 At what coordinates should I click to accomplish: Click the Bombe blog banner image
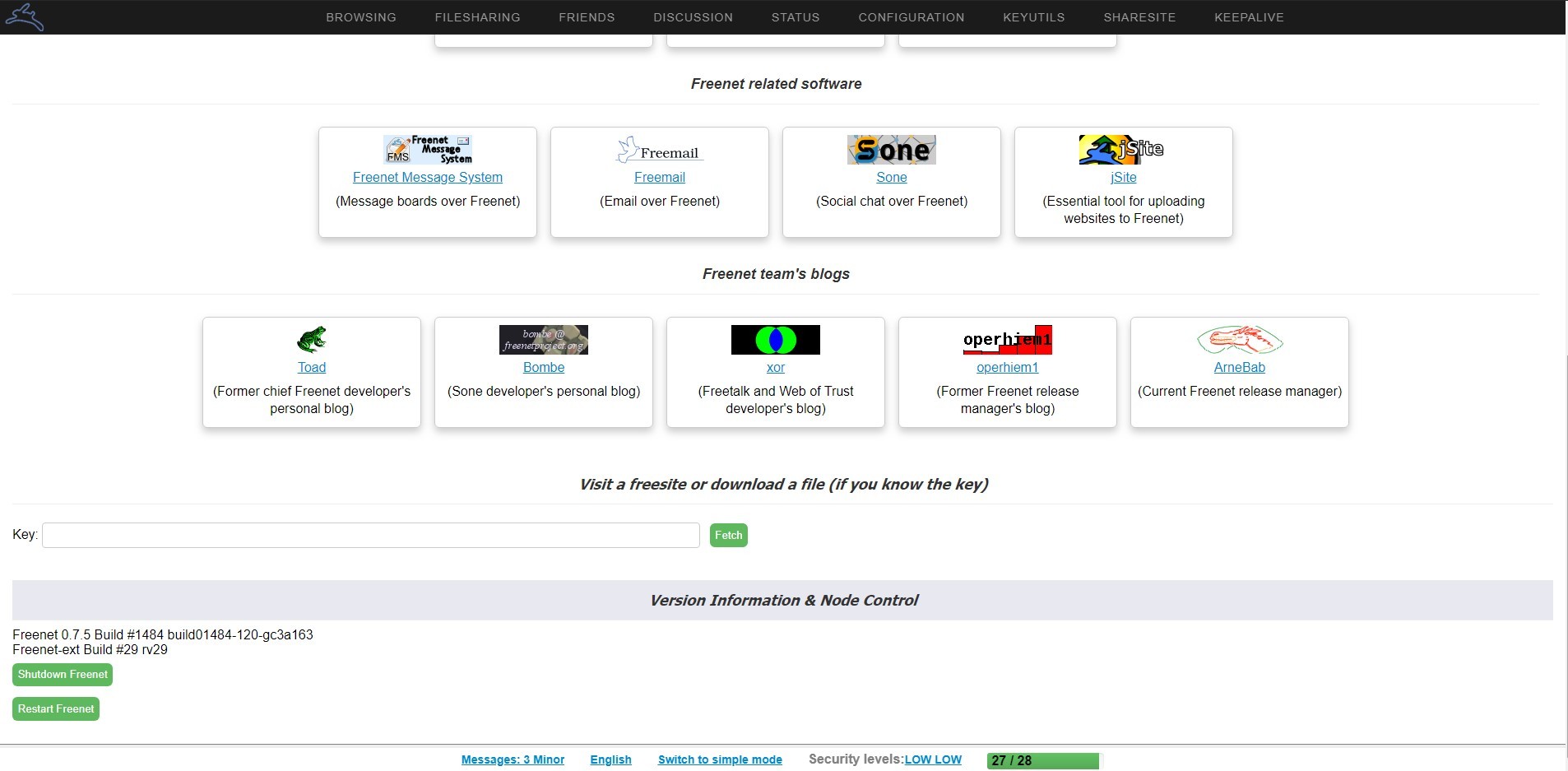(544, 340)
